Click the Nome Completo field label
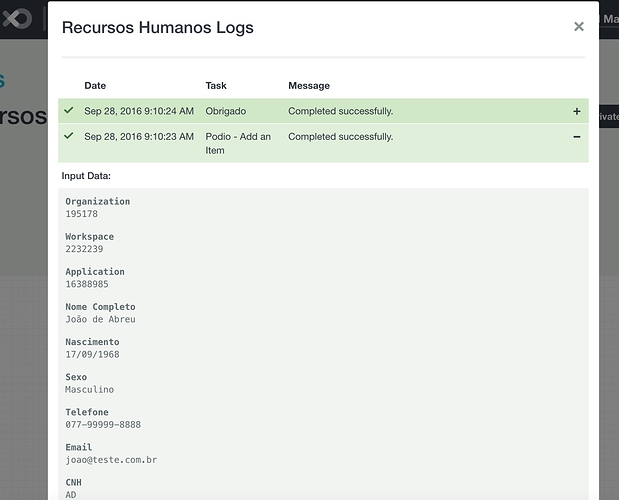The height and width of the screenshot is (500, 619). click(100, 307)
